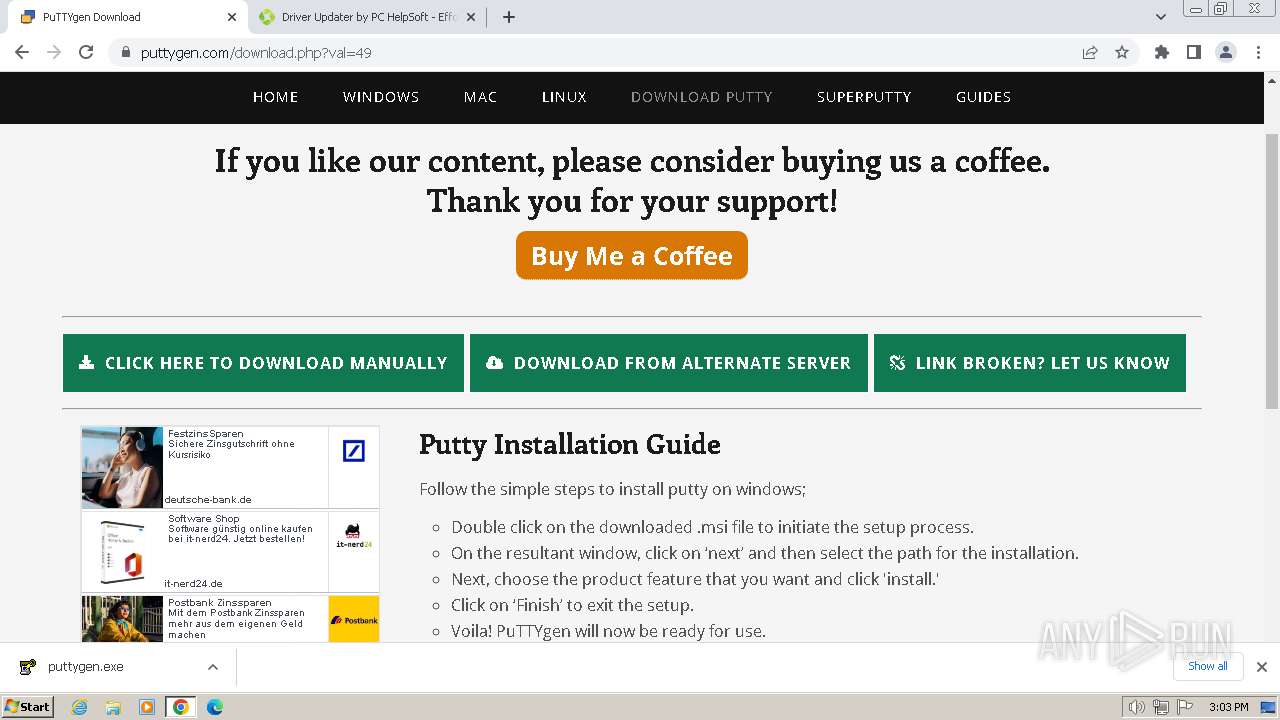The width and height of the screenshot is (1280, 720).
Task: Go forward with the browser arrow
Action: pyautogui.click(x=54, y=52)
